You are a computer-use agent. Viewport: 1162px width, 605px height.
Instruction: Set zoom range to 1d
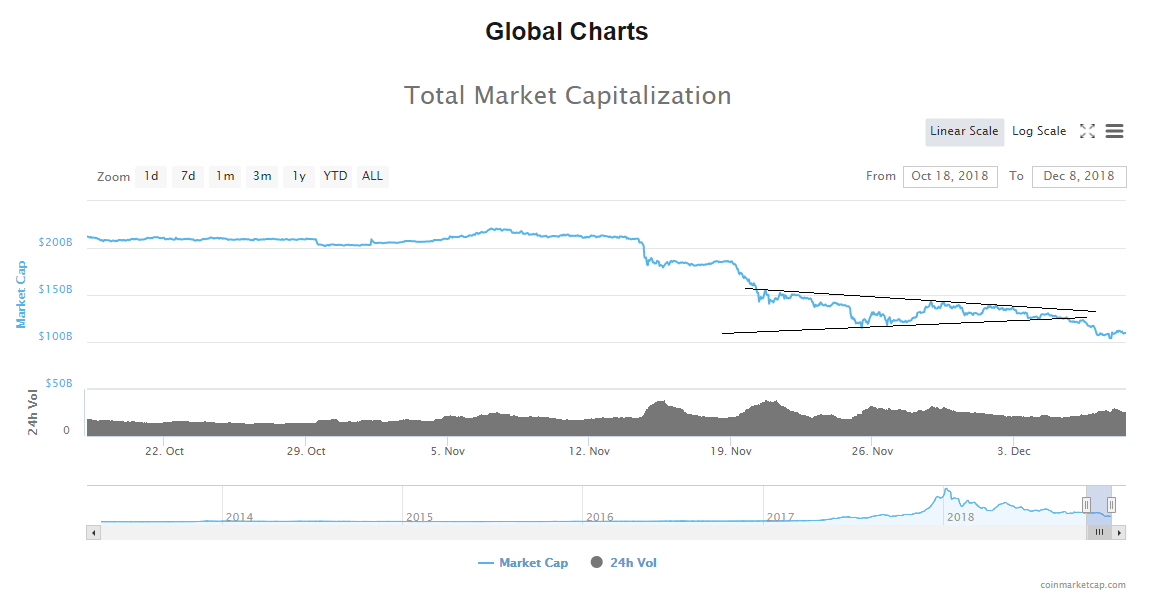(151, 176)
